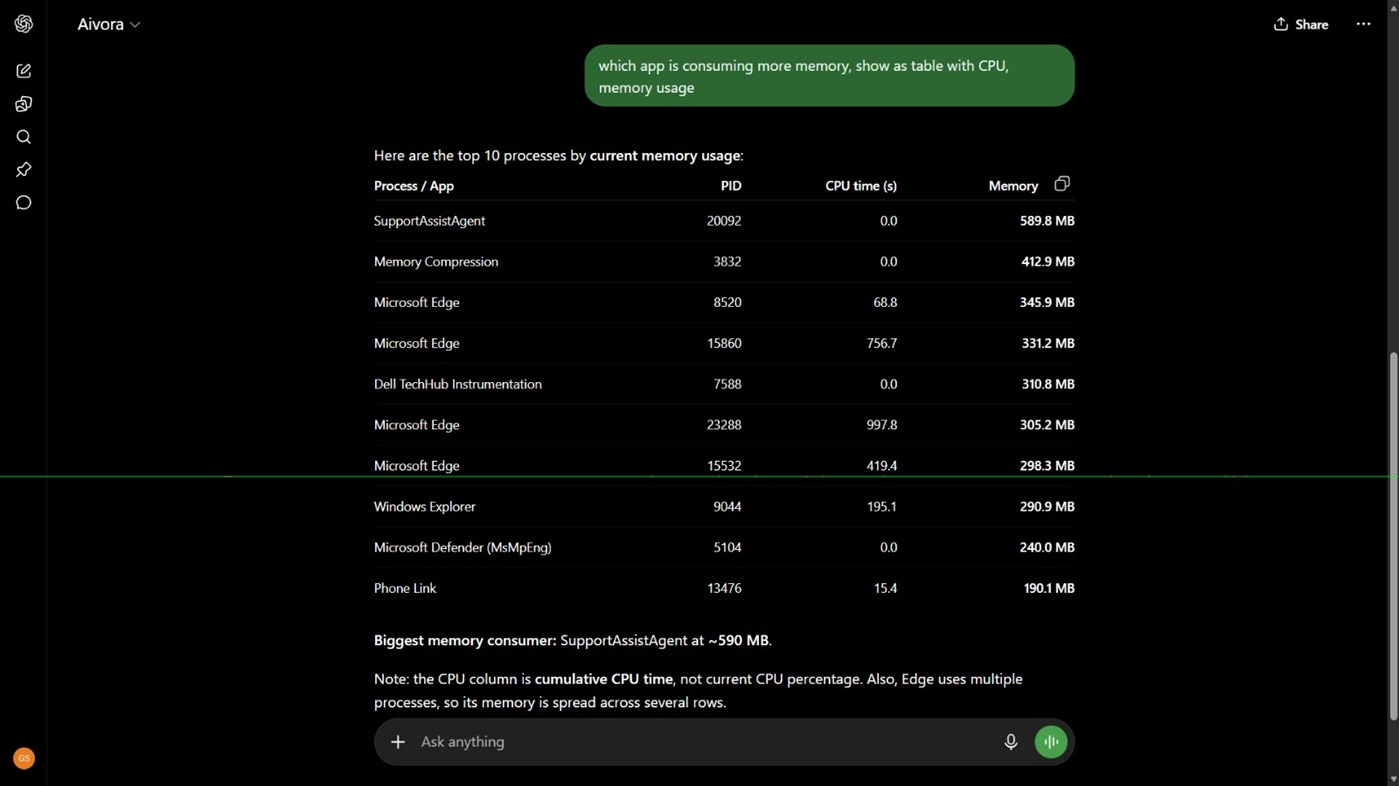The width and height of the screenshot is (1399, 786).
Task: Click PID value 20092
Action: click(x=724, y=221)
